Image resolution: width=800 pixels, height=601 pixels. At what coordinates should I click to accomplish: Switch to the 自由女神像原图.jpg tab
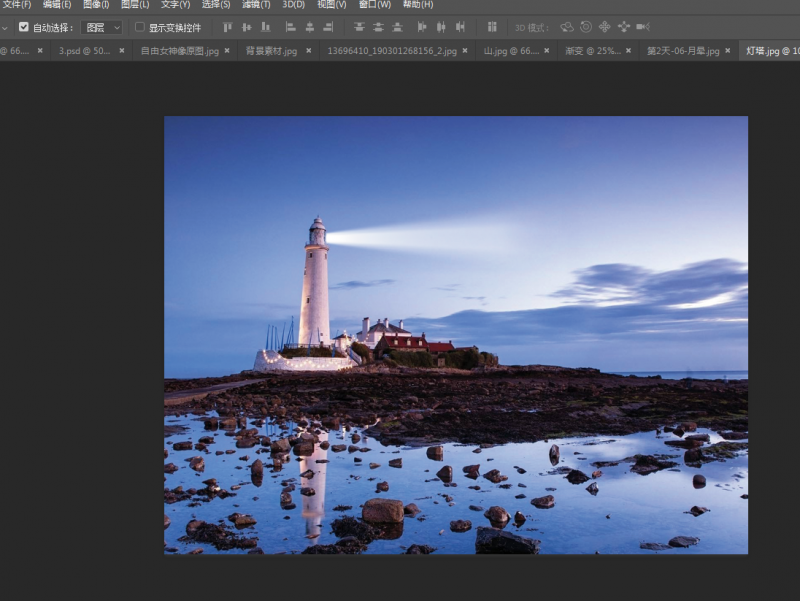coord(179,50)
